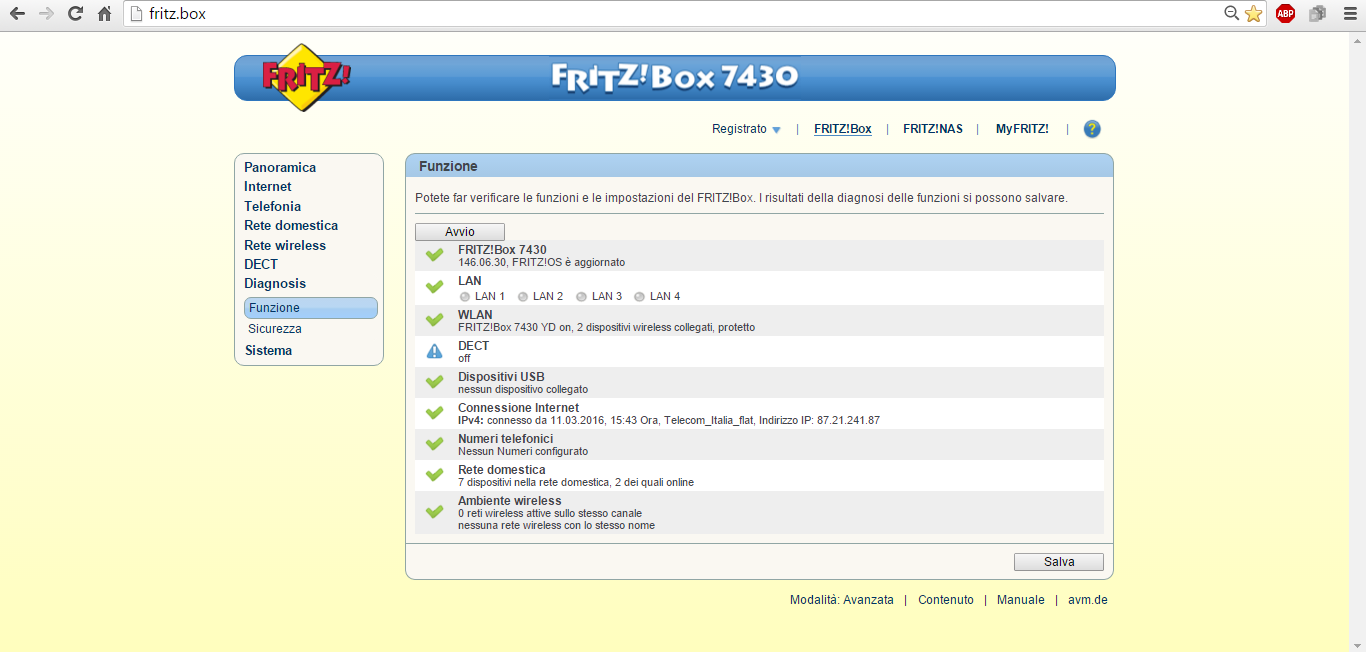Image resolution: width=1366 pixels, height=652 pixels.
Task: Click the '146.06.30, FRITZ!OS è aggiornato' text
Action: tap(541, 262)
